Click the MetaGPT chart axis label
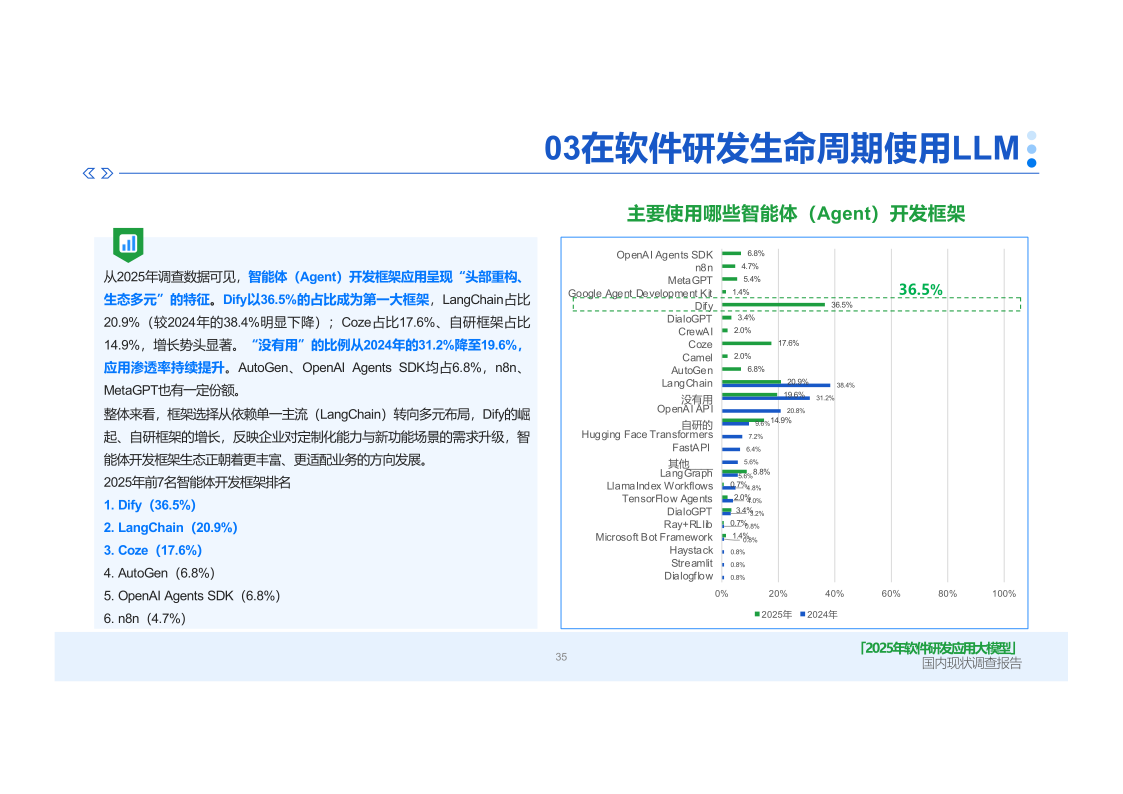 click(690, 280)
